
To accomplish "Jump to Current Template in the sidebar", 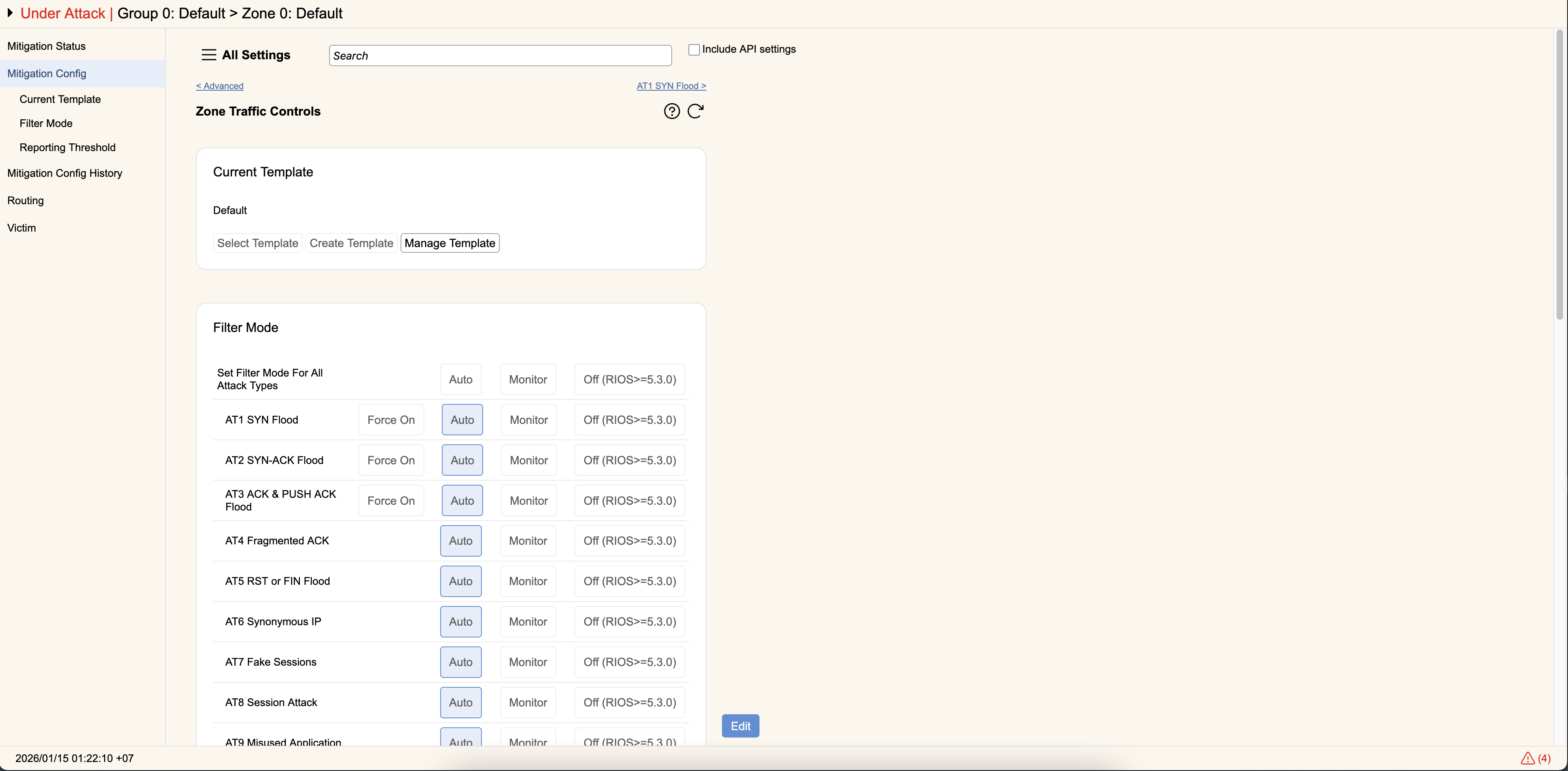I will 60,99.
